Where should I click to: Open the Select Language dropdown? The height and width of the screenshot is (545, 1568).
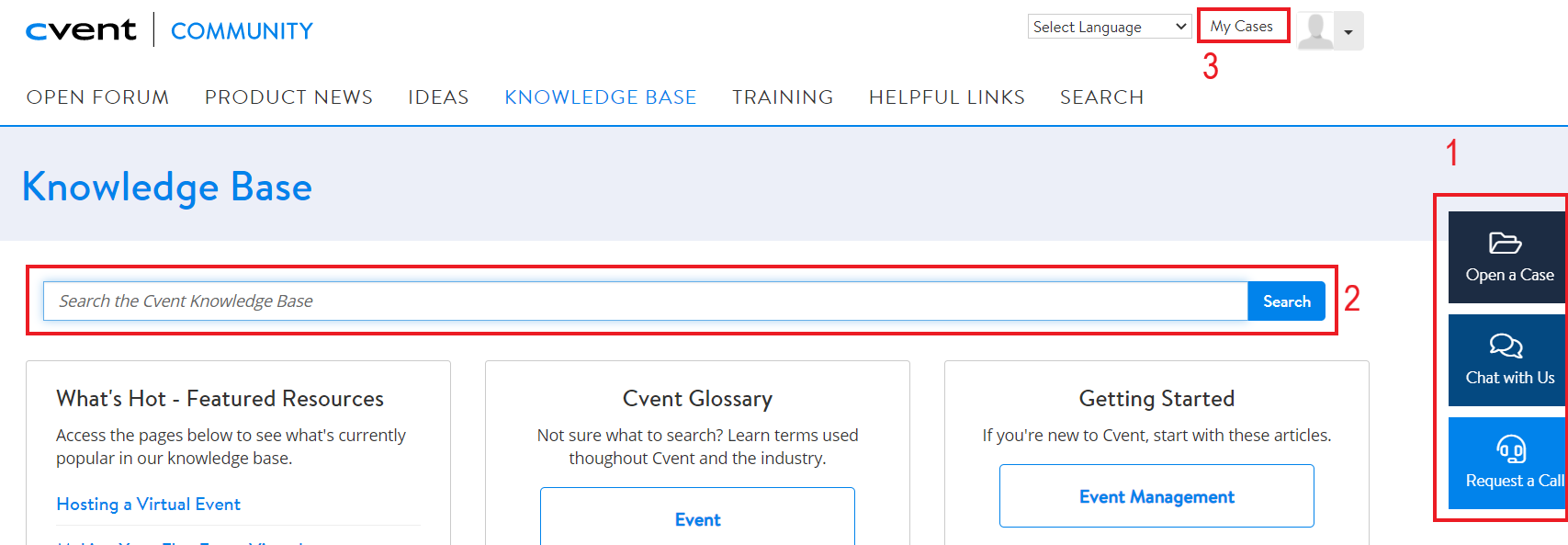(x=1110, y=27)
